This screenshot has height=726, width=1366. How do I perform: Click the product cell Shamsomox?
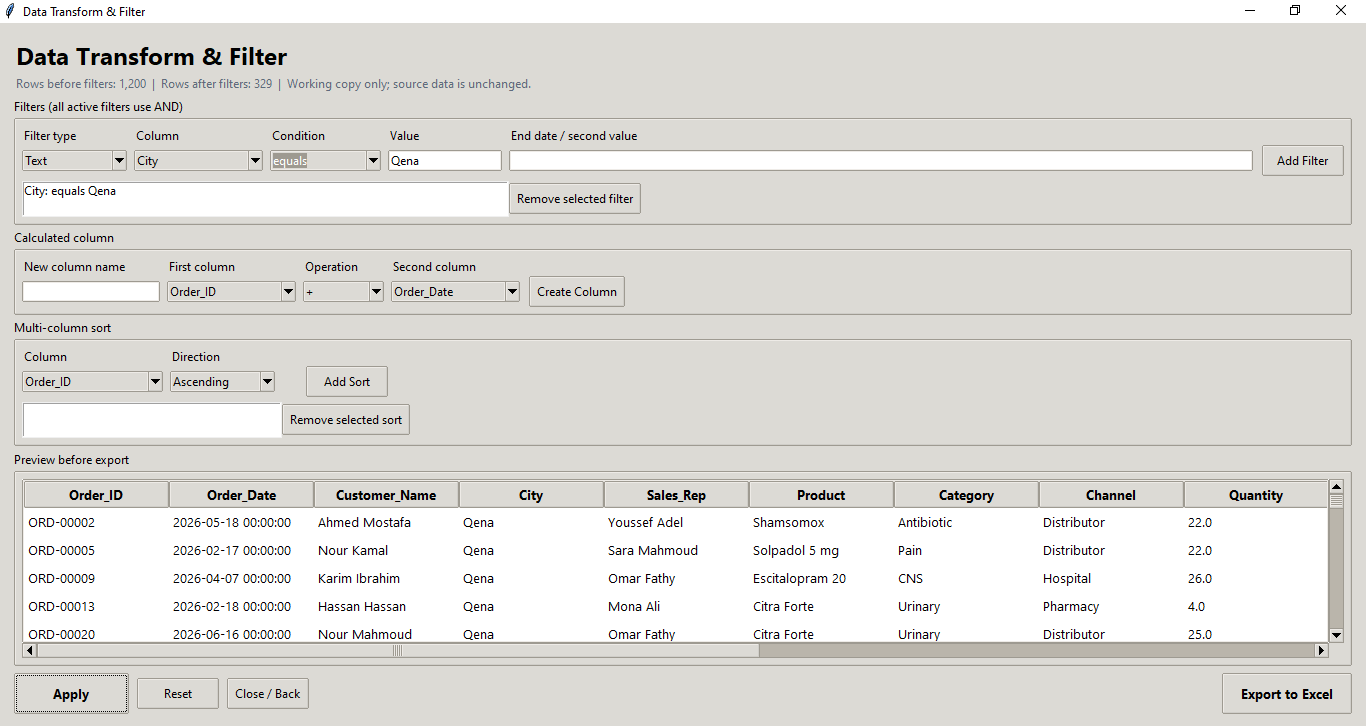788,523
